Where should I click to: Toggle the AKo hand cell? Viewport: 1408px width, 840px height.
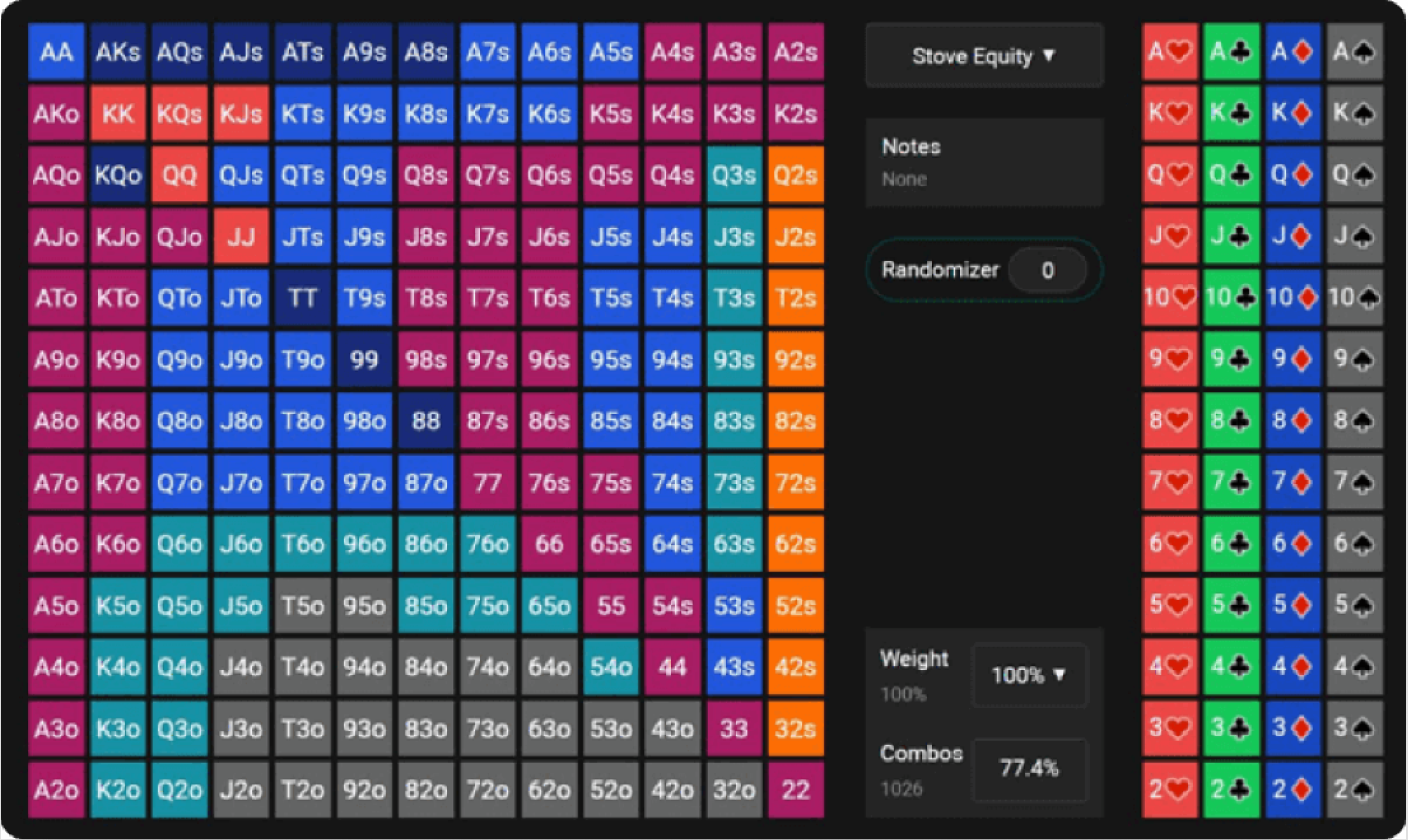(56, 113)
